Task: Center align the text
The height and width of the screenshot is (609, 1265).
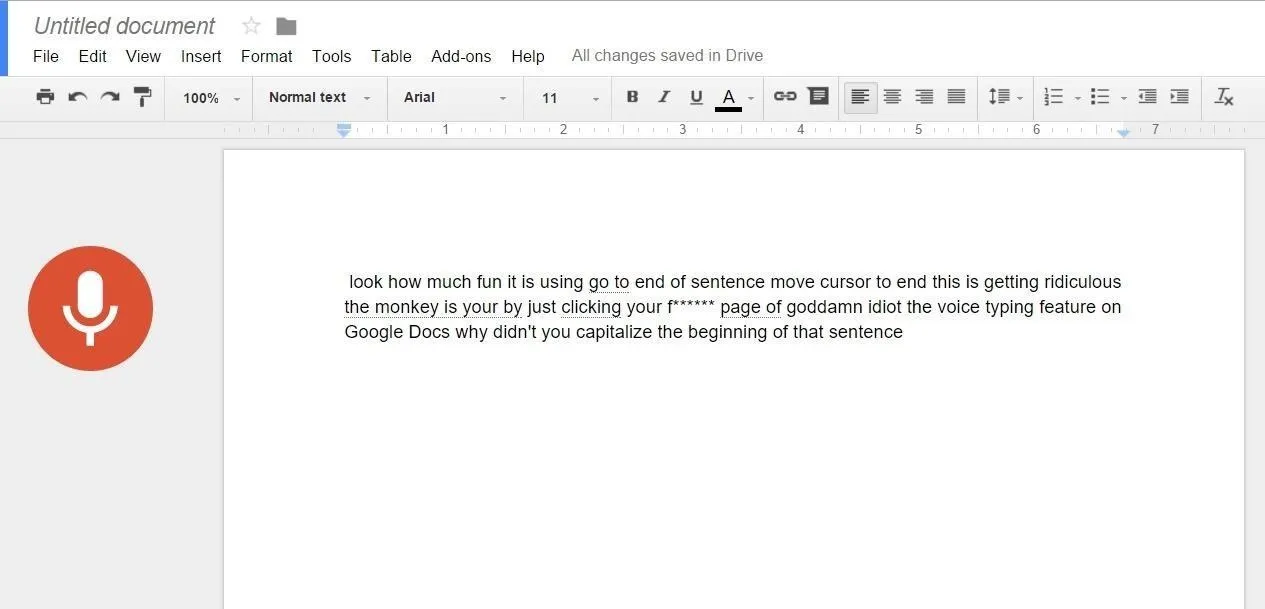Action: point(892,97)
